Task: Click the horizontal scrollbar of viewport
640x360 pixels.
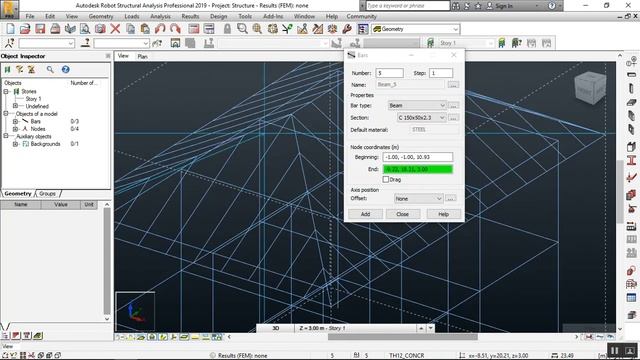Action: coord(402,337)
